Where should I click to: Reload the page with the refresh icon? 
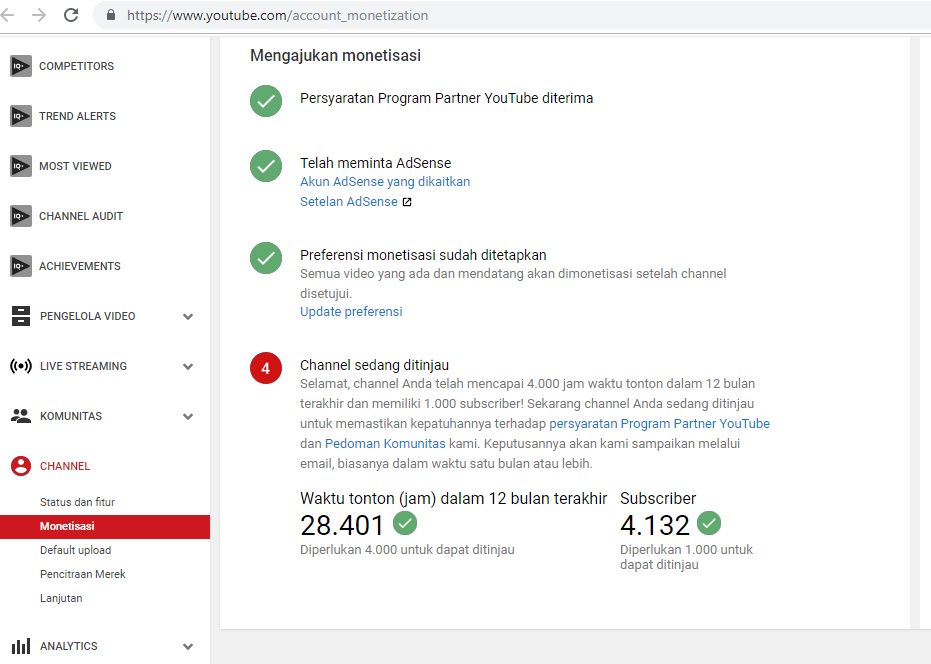pos(71,15)
